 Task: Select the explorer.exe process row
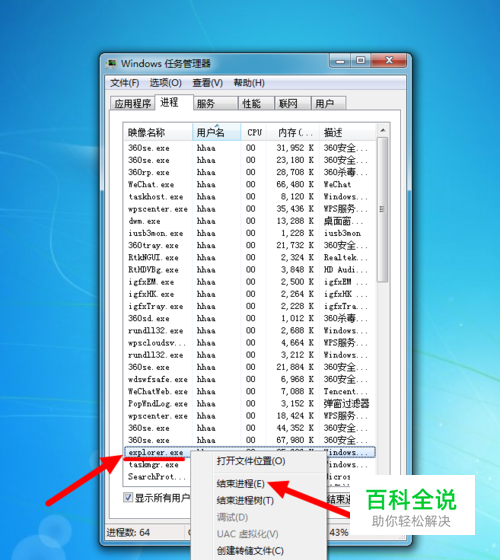(x=157, y=452)
